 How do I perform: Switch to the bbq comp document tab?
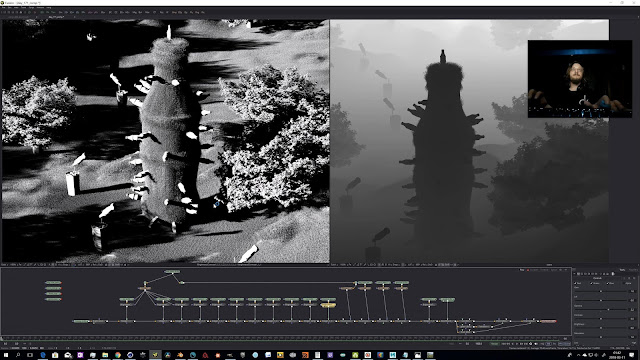tap(56, 17)
